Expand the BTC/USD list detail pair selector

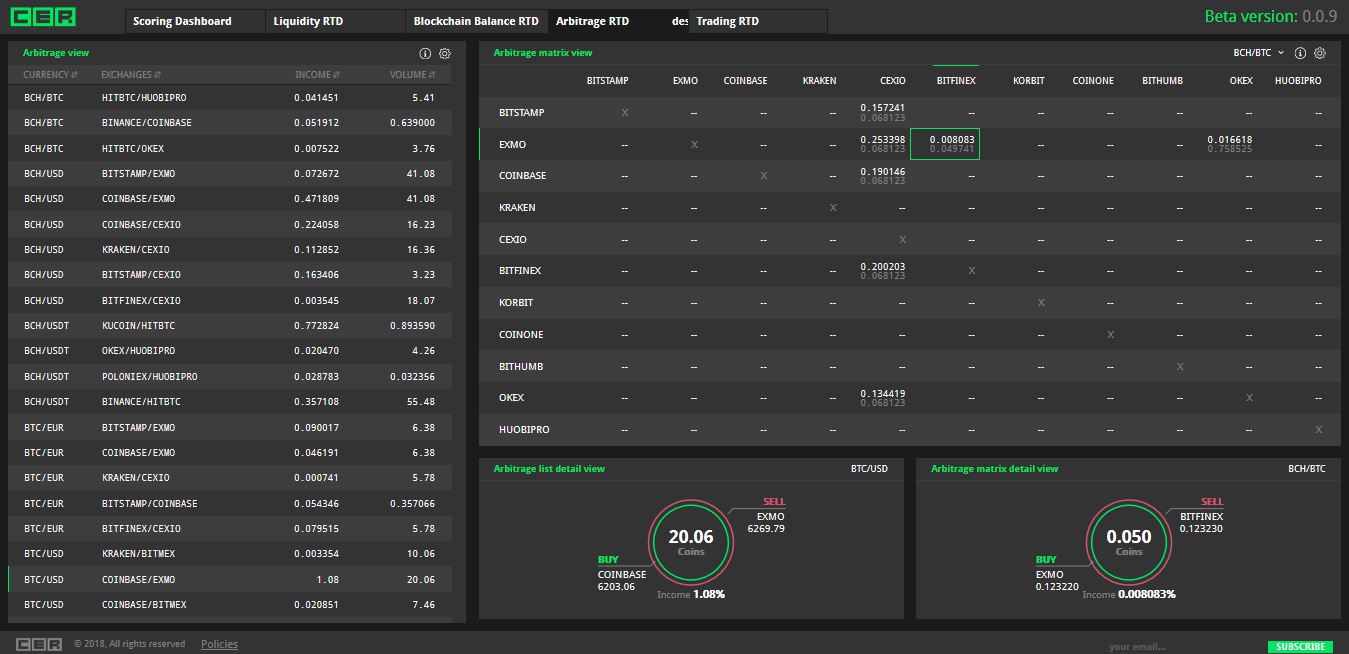869,468
